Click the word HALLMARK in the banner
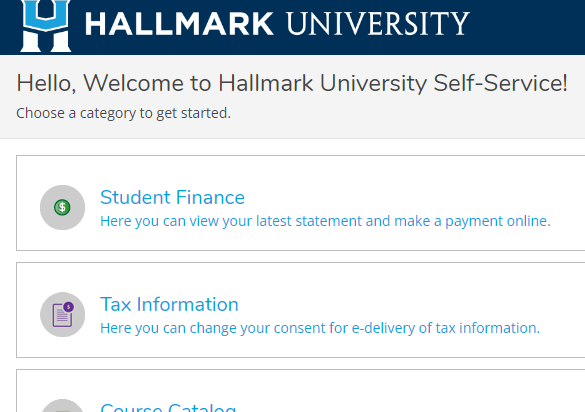This screenshot has height=412, width=585. click(x=179, y=24)
